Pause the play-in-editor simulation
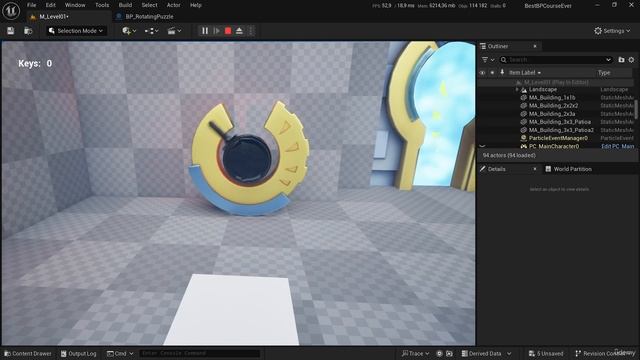The width and height of the screenshot is (640, 360). coord(205,31)
